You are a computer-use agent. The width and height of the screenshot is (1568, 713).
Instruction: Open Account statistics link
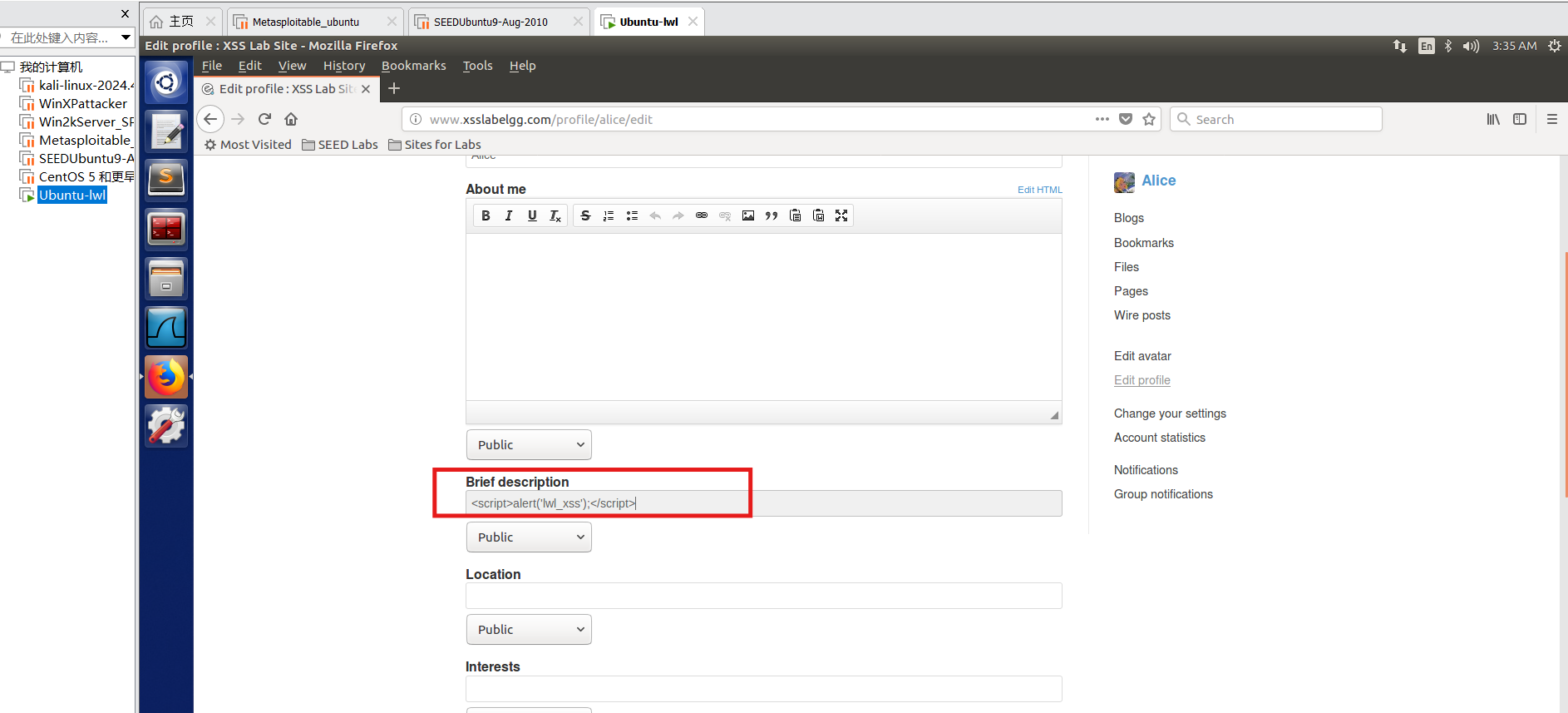1159,438
